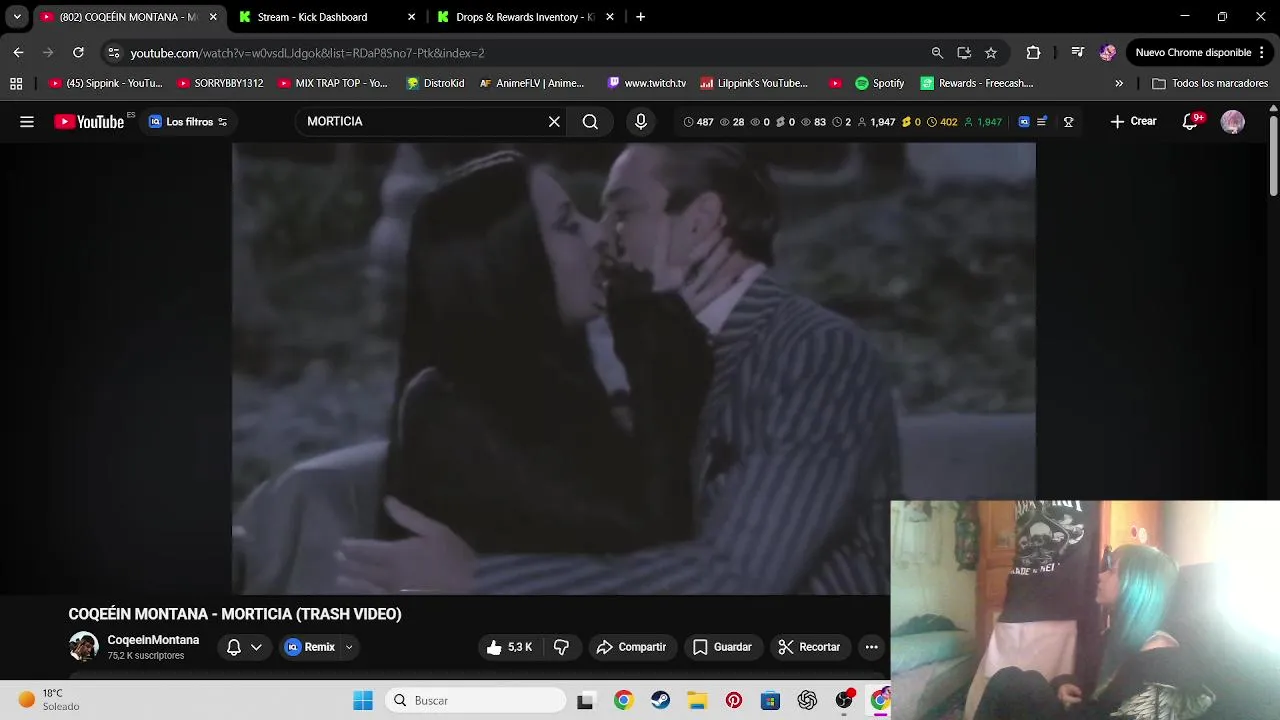
Task: Expand the Remix dropdown arrow
Action: point(349,647)
